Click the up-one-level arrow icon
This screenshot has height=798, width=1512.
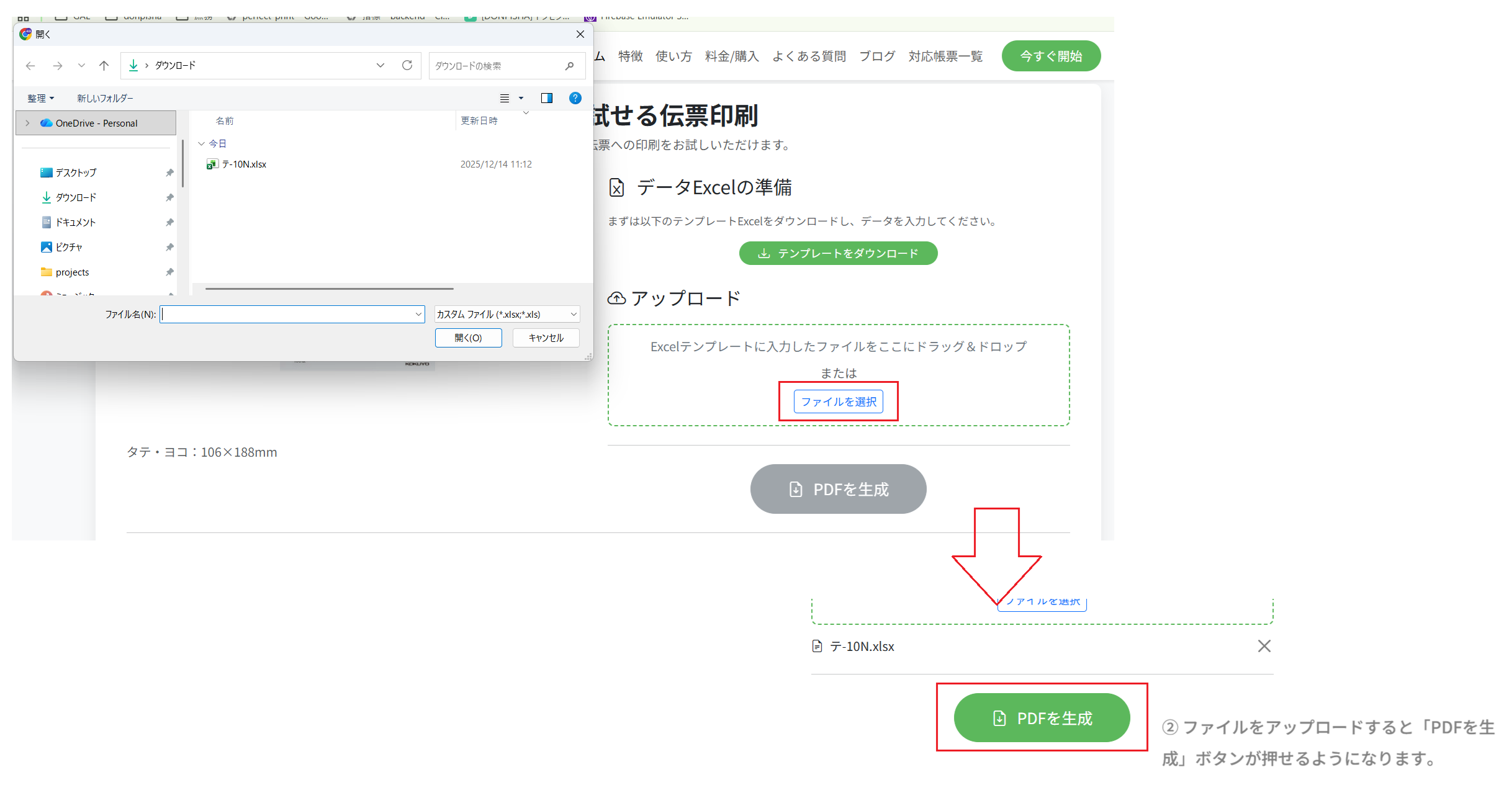tap(104, 66)
